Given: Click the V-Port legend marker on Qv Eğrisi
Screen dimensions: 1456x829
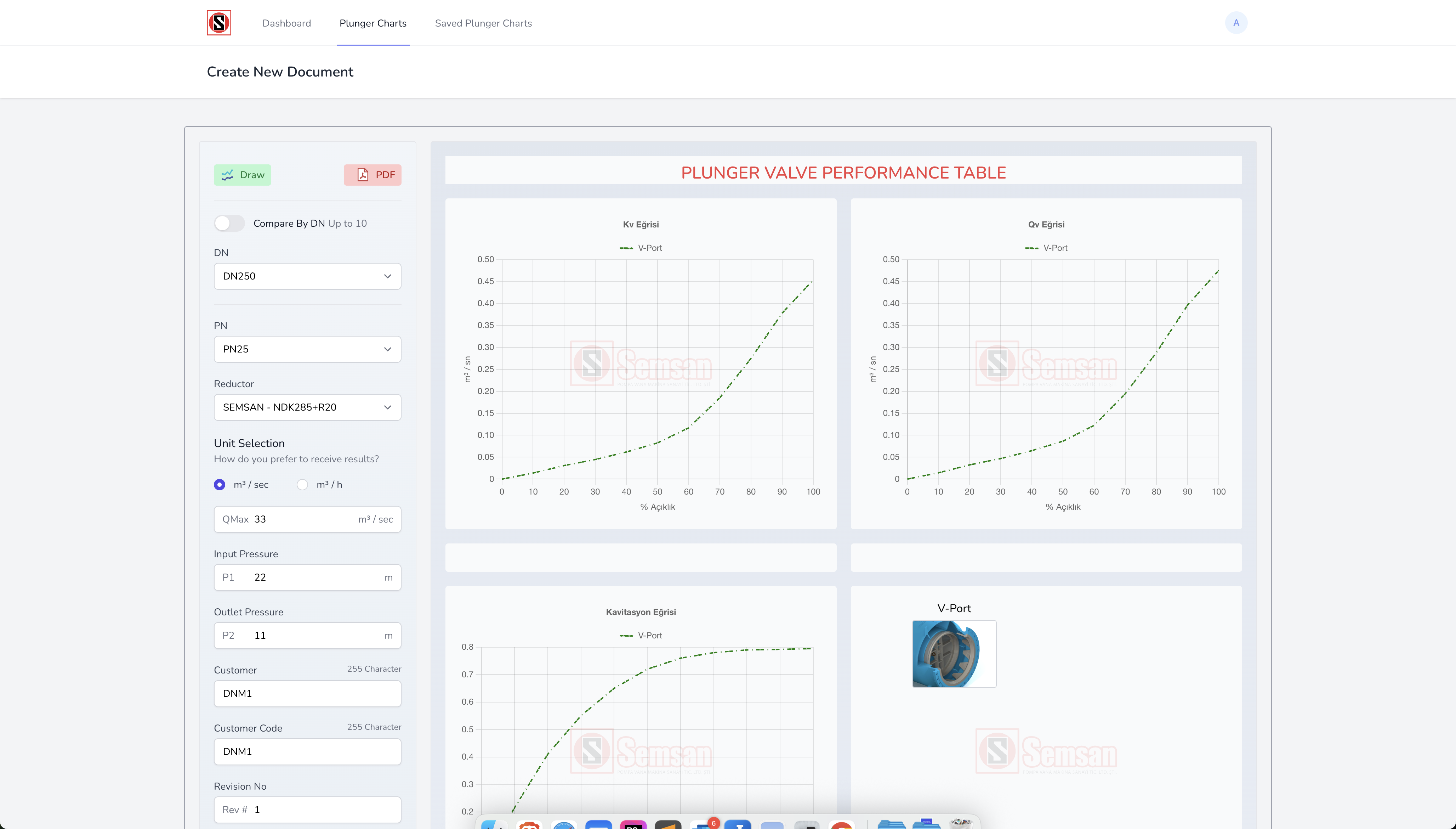Looking at the screenshot, I should (x=1031, y=248).
